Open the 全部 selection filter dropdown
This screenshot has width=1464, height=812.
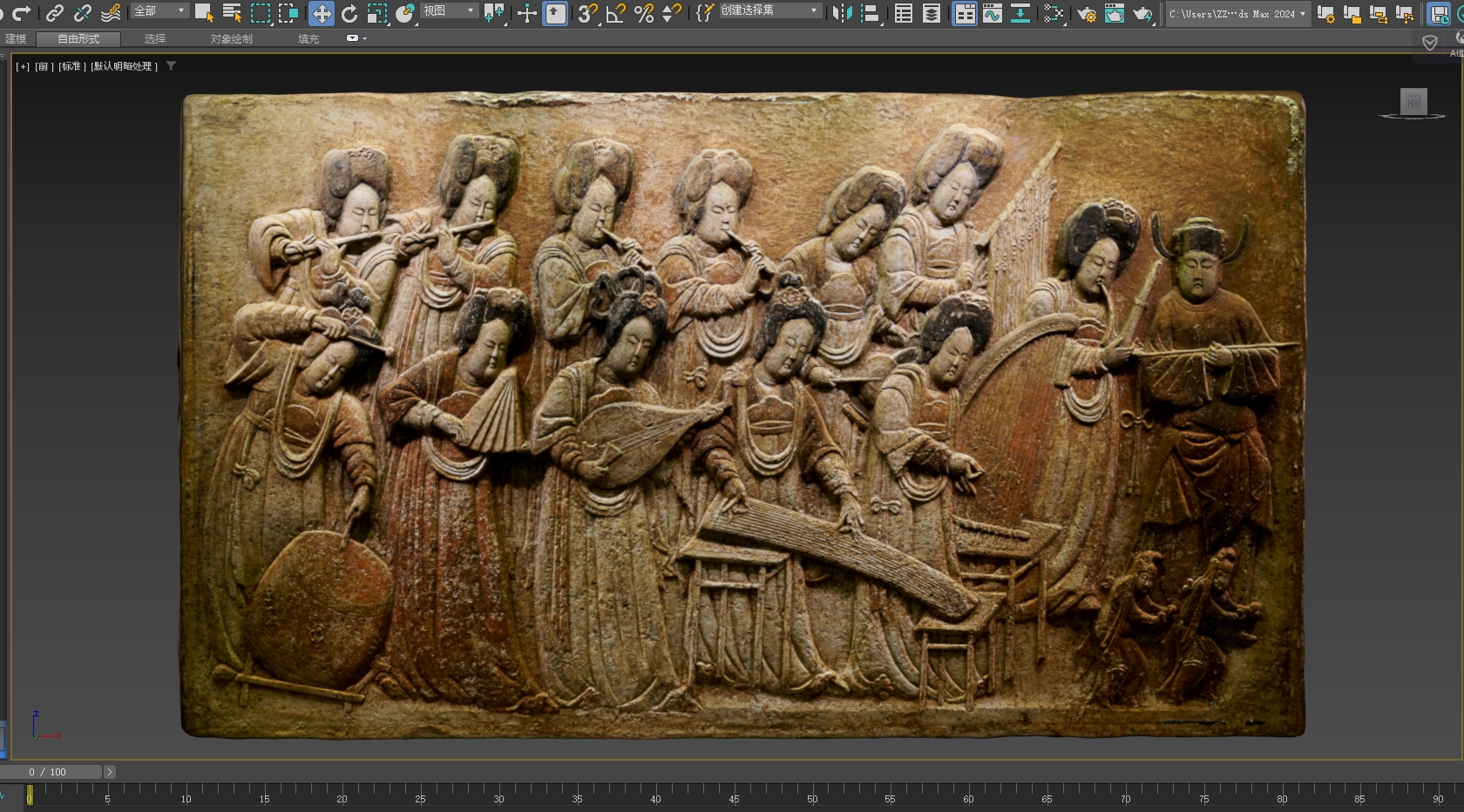pos(159,11)
